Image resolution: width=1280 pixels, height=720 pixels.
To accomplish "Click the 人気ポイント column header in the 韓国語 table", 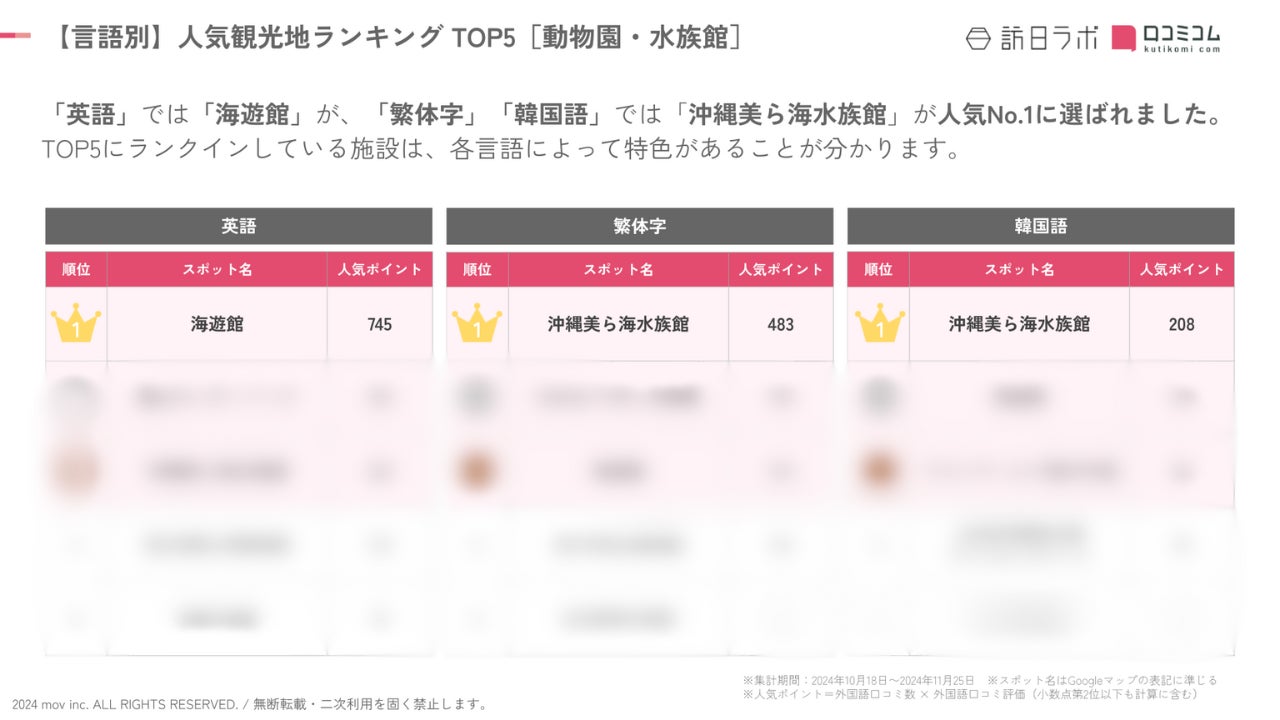I will pos(1181,269).
